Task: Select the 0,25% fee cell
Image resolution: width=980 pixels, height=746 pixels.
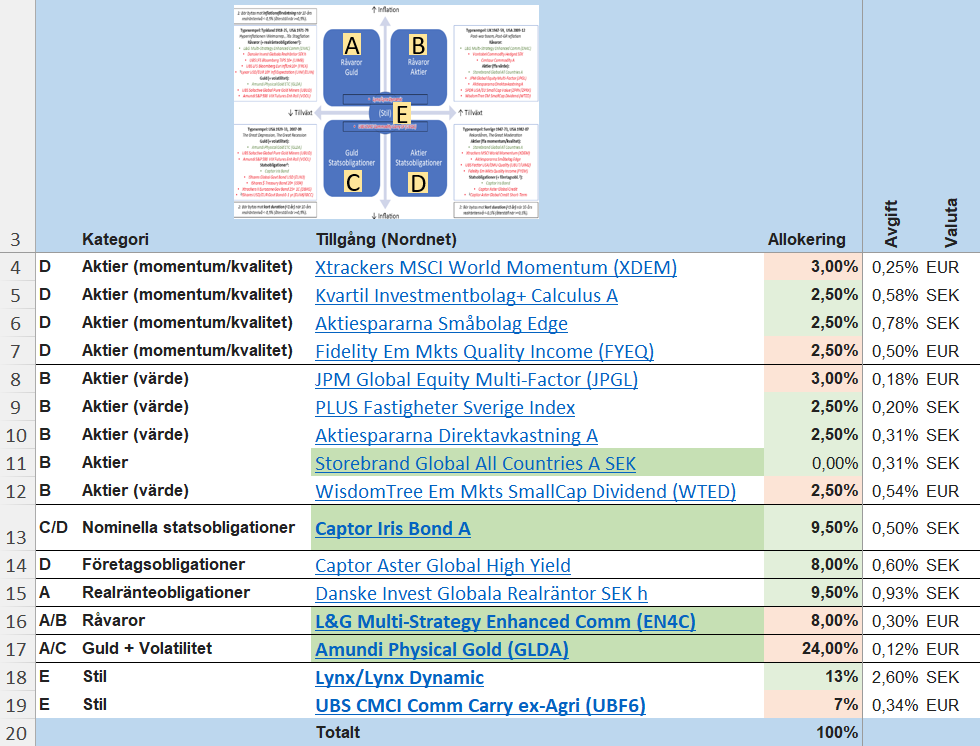Action: tap(895, 267)
